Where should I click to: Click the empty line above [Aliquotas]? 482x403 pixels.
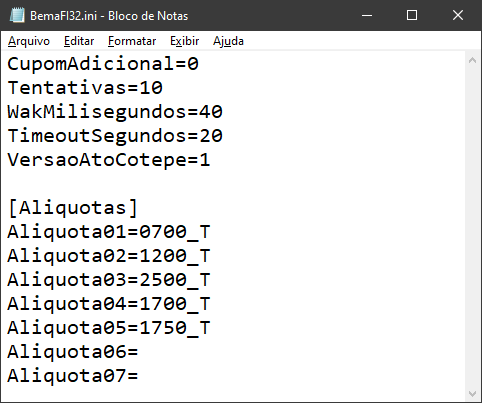pyautogui.click(x=233, y=184)
